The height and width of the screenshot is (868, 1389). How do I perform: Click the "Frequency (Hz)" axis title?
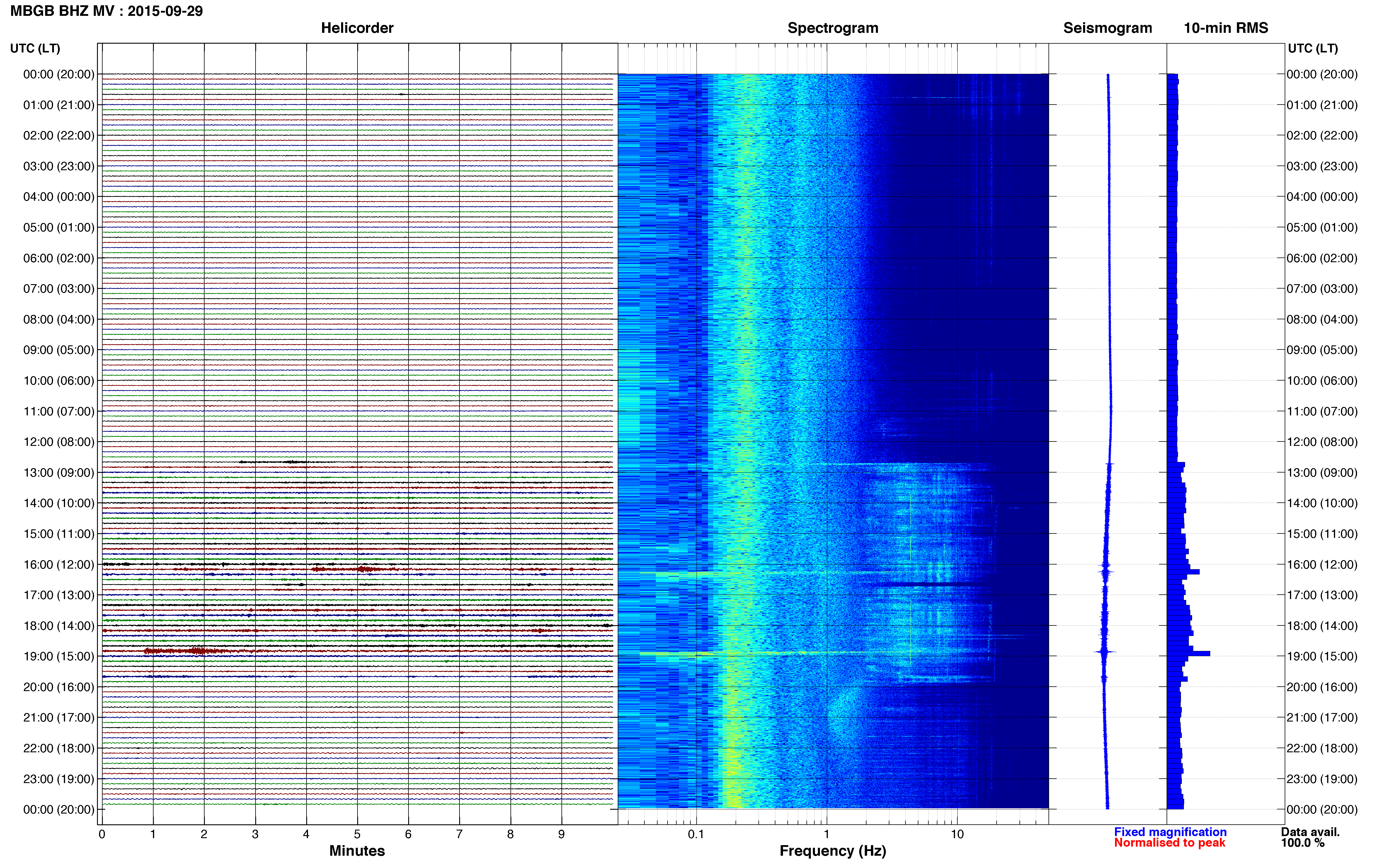(x=833, y=851)
